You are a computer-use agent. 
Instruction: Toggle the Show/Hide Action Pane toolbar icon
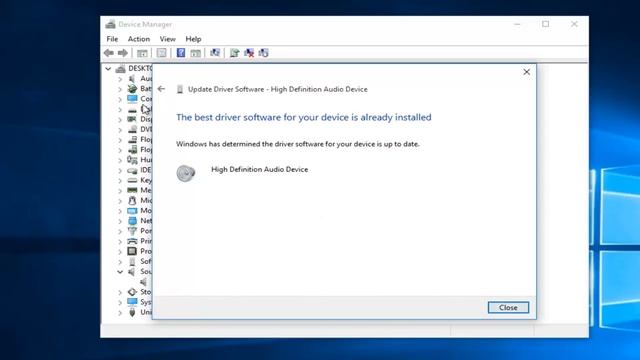tap(196, 53)
